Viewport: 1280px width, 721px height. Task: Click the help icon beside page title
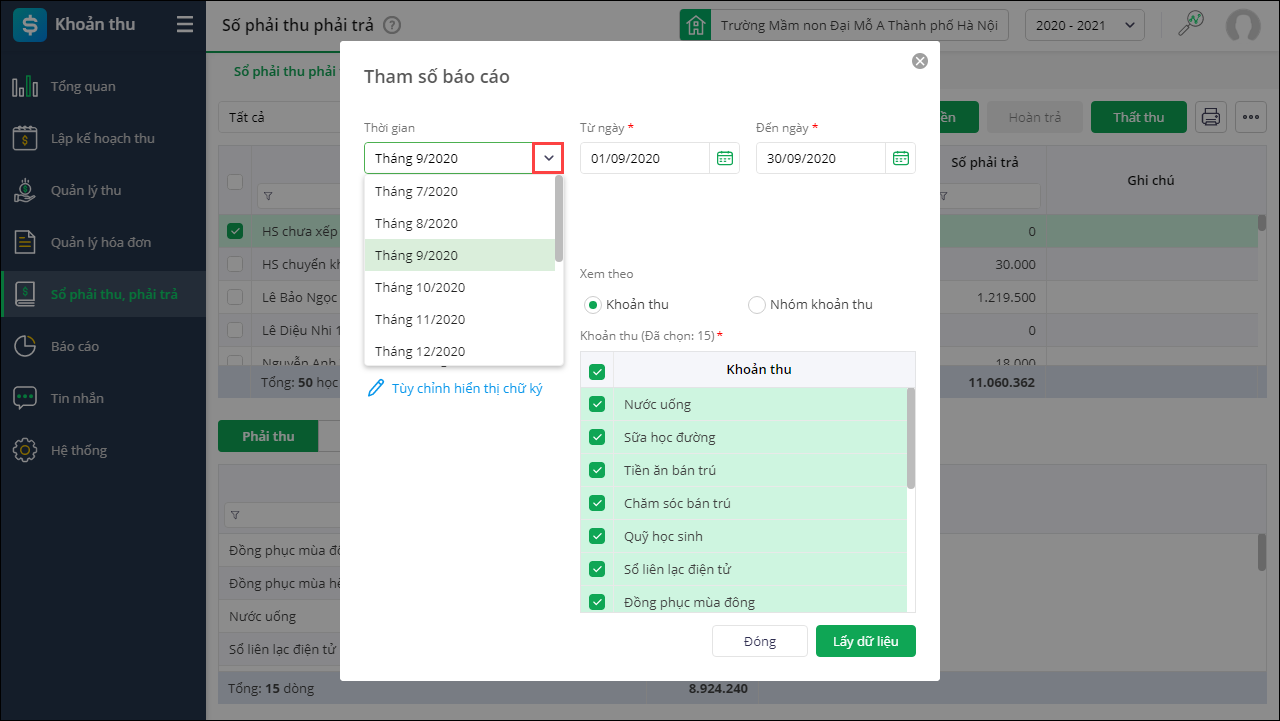(x=392, y=25)
